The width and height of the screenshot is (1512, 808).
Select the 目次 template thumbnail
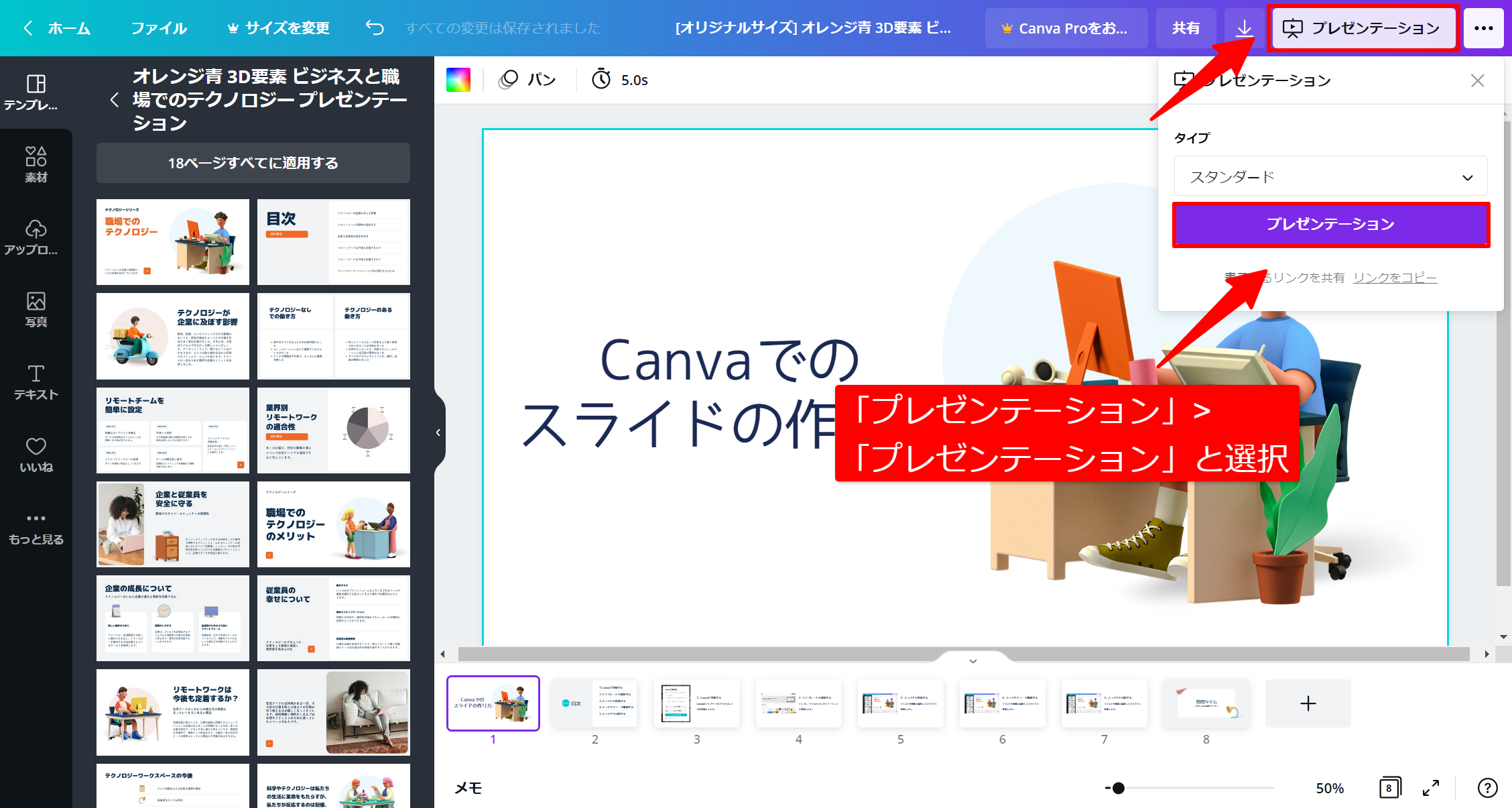tap(334, 242)
